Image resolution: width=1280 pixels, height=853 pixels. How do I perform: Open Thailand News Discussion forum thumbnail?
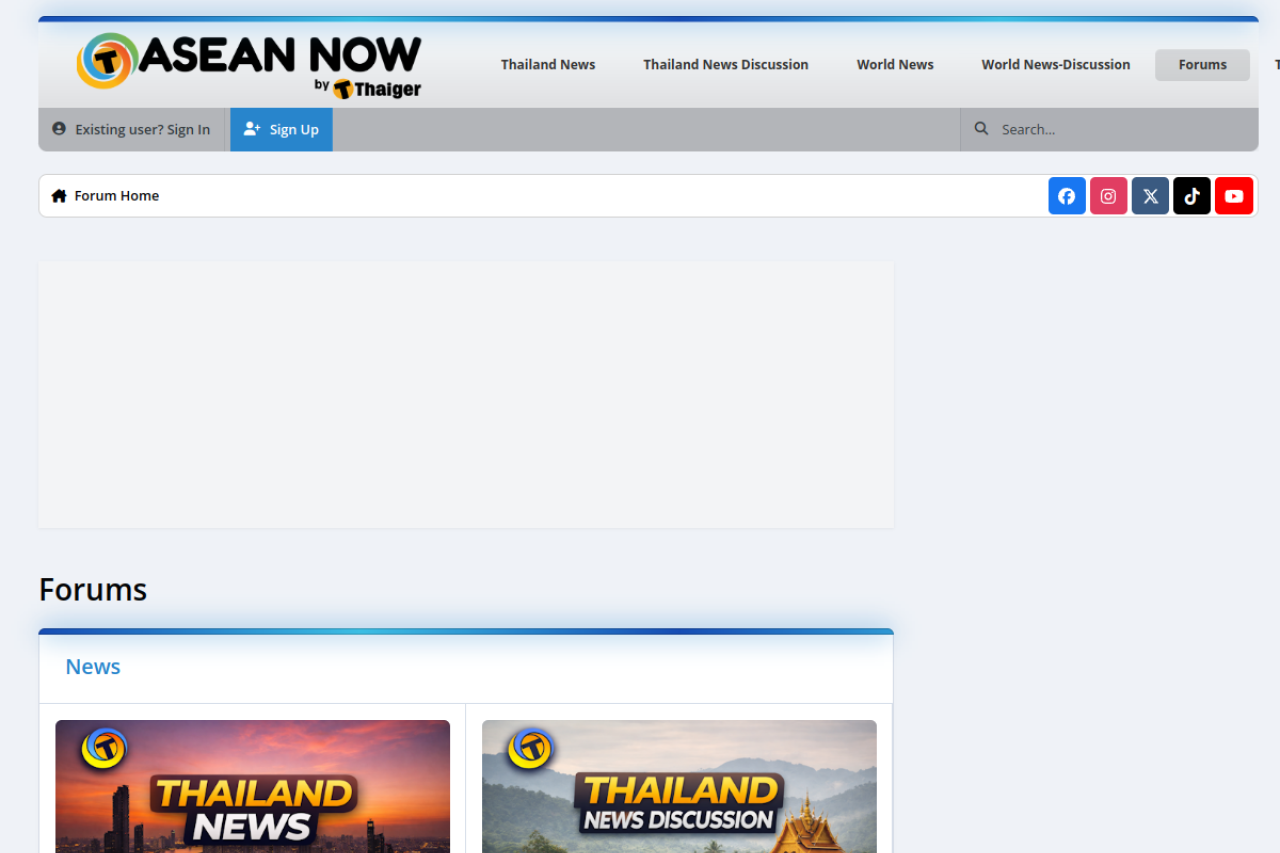click(x=679, y=786)
